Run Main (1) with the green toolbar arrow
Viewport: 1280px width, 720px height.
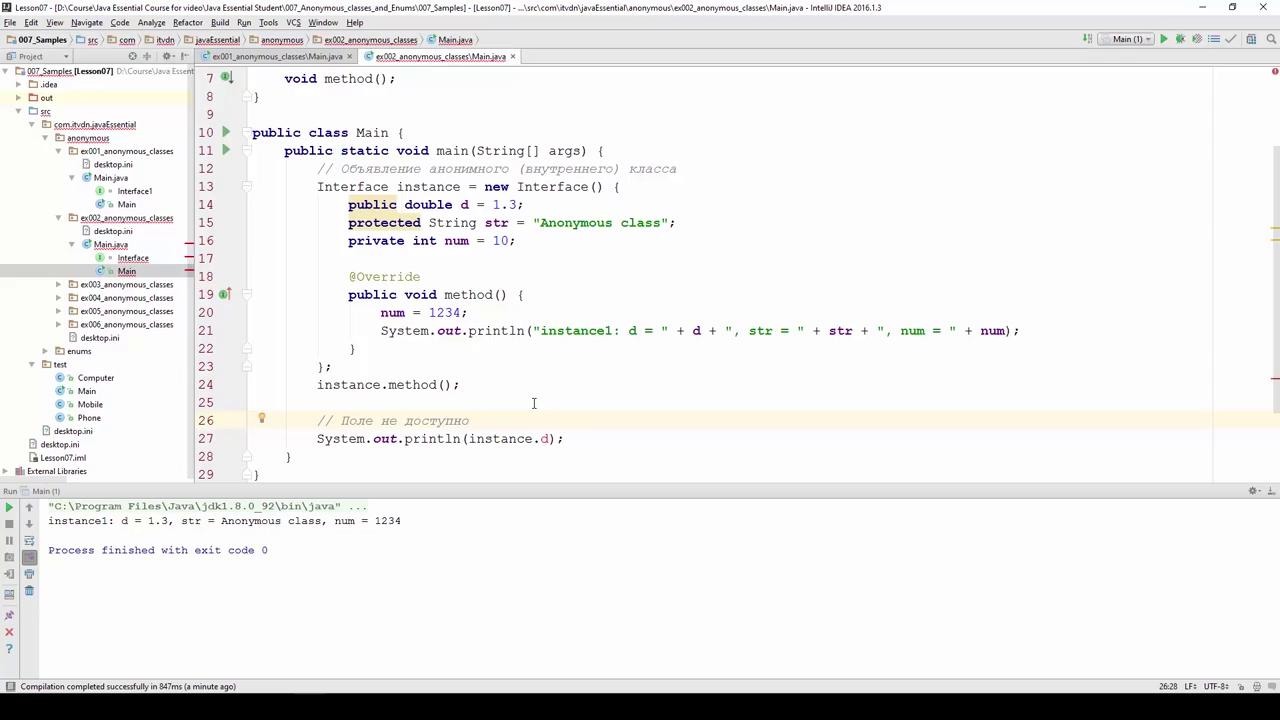click(x=1163, y=39)
